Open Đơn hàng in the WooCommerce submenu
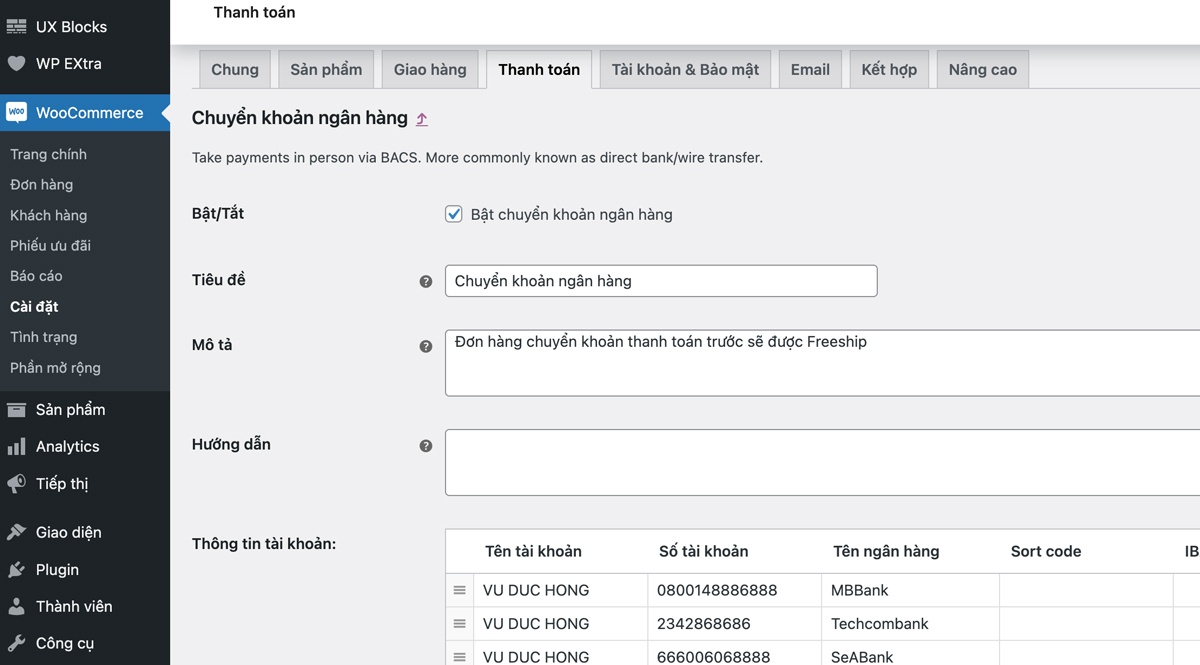The height and width of the screenshot is (665, 1200). [x=42, y=185]
